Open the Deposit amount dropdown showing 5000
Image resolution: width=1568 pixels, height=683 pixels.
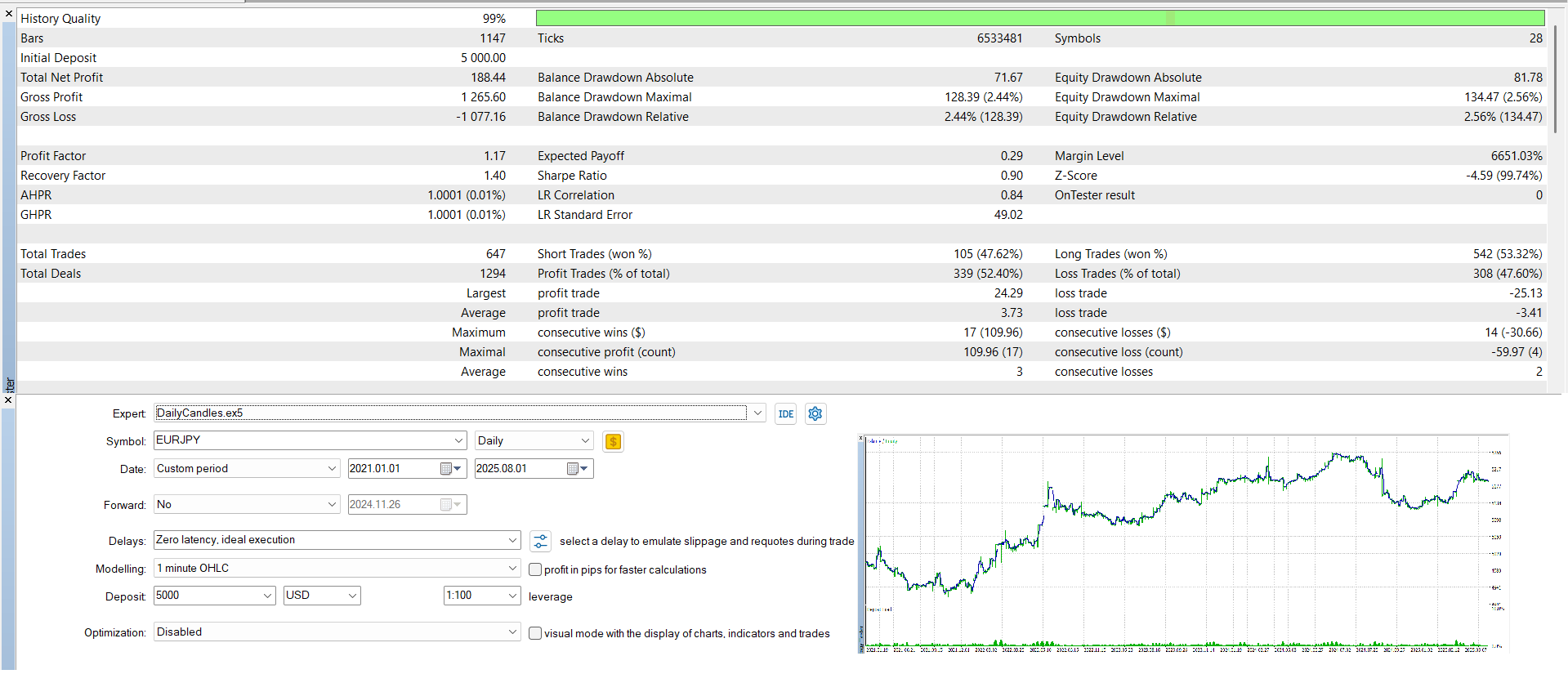tap(214, 596)
